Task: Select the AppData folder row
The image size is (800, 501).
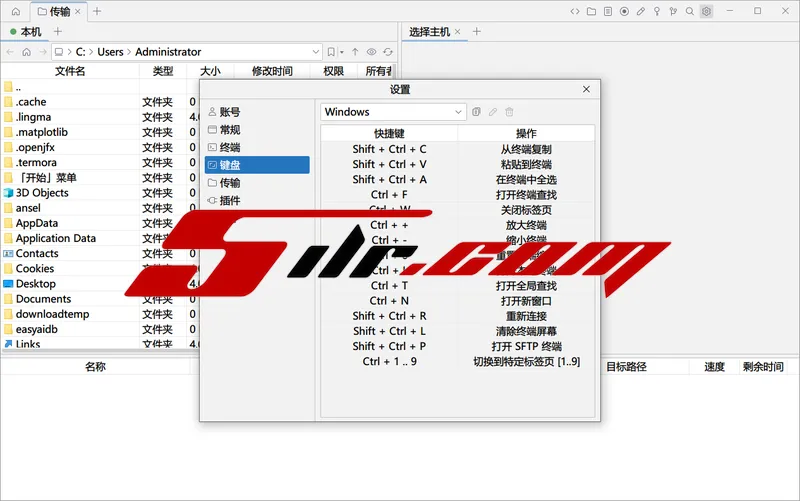Action: point(100,223)
